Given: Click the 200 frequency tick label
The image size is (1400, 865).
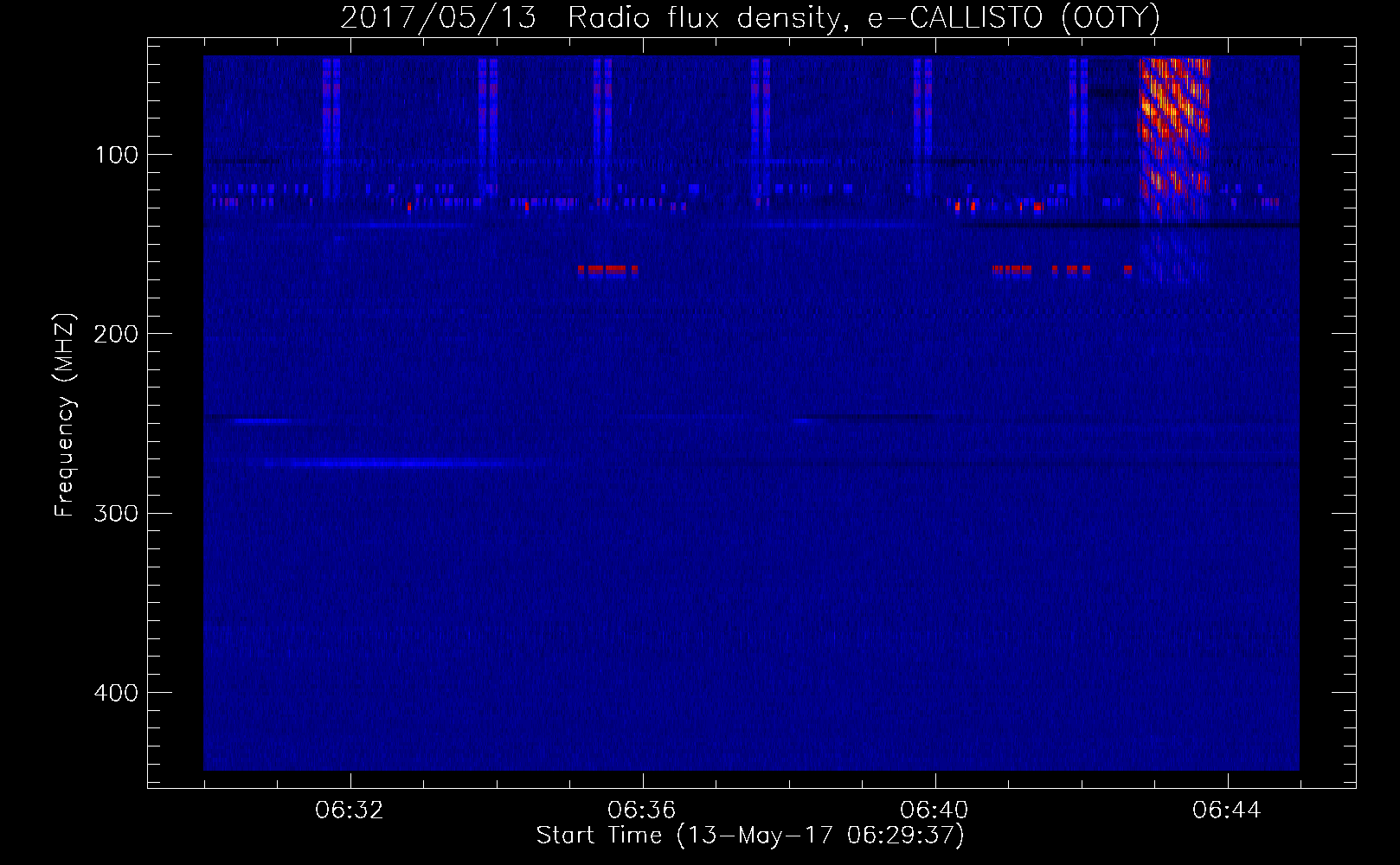Looking at the screenshot, I should click(116, 334).
